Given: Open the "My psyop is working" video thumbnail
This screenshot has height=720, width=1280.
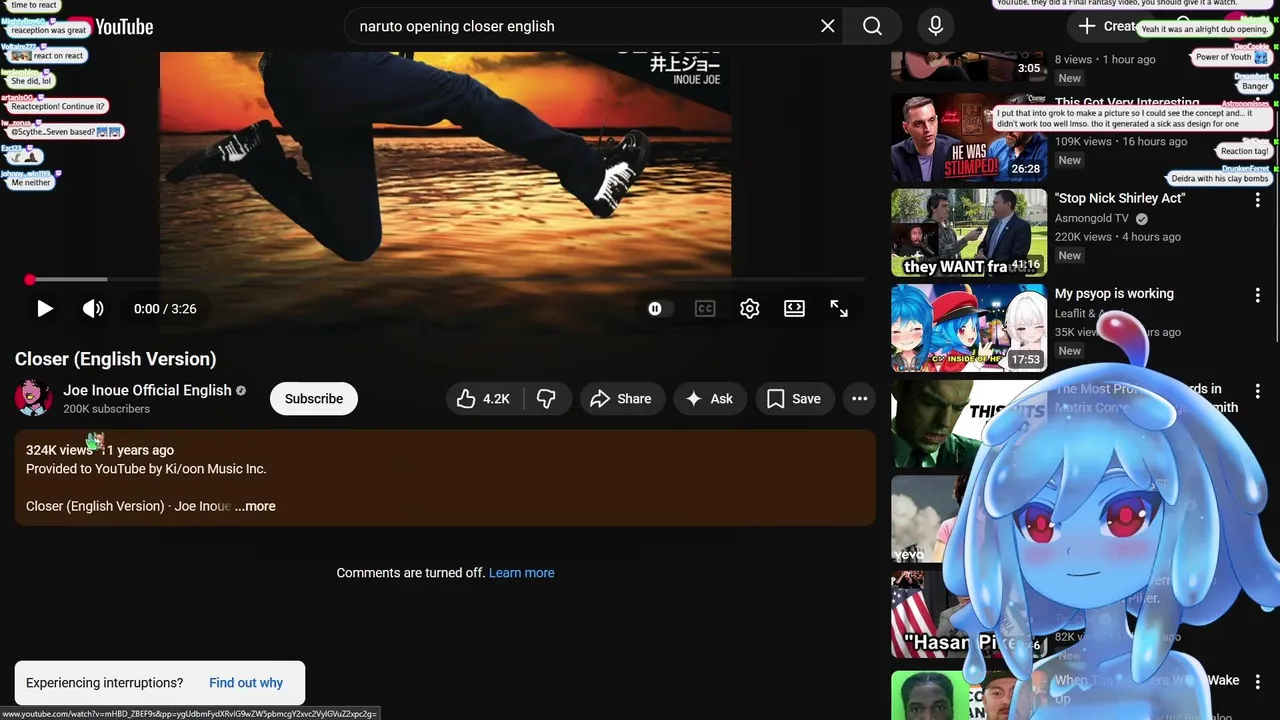Looking at the screenshot, I should coord(969,327).
